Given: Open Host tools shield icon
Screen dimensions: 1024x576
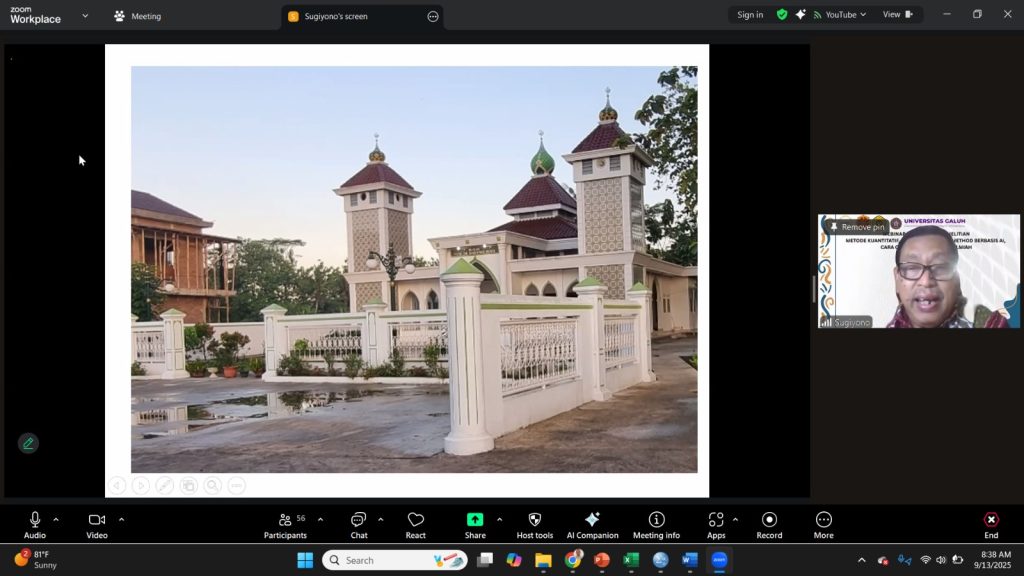Looking at the screenshot, I should [x=534, y=524].
